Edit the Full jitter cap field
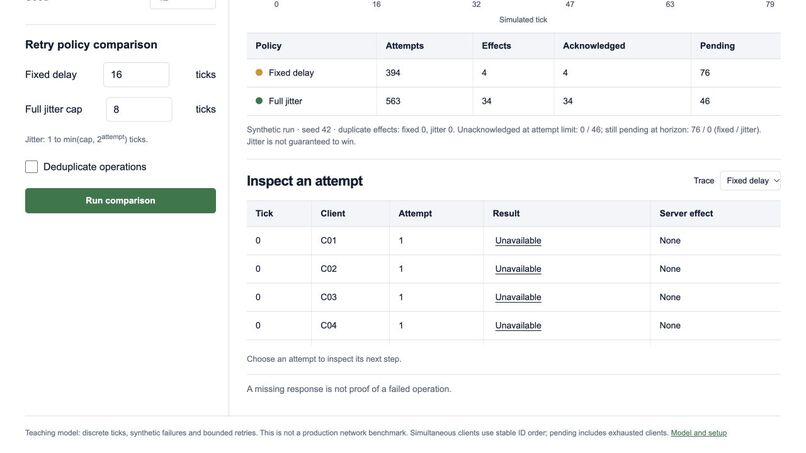Screen dimensions: 806x453 tap(139, 109)
